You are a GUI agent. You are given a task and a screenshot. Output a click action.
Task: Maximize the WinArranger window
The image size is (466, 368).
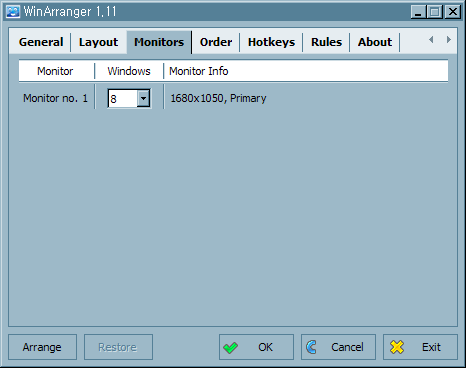435,12
